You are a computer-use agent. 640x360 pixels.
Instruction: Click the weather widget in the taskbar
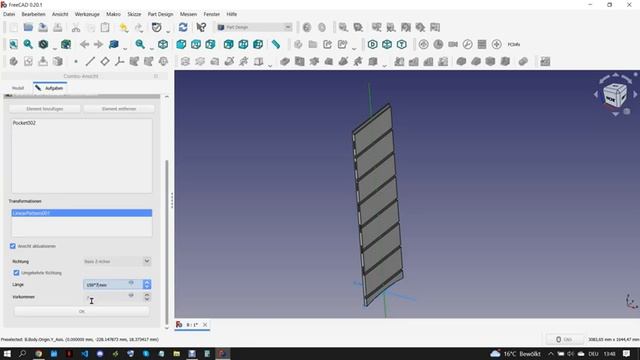516,353
